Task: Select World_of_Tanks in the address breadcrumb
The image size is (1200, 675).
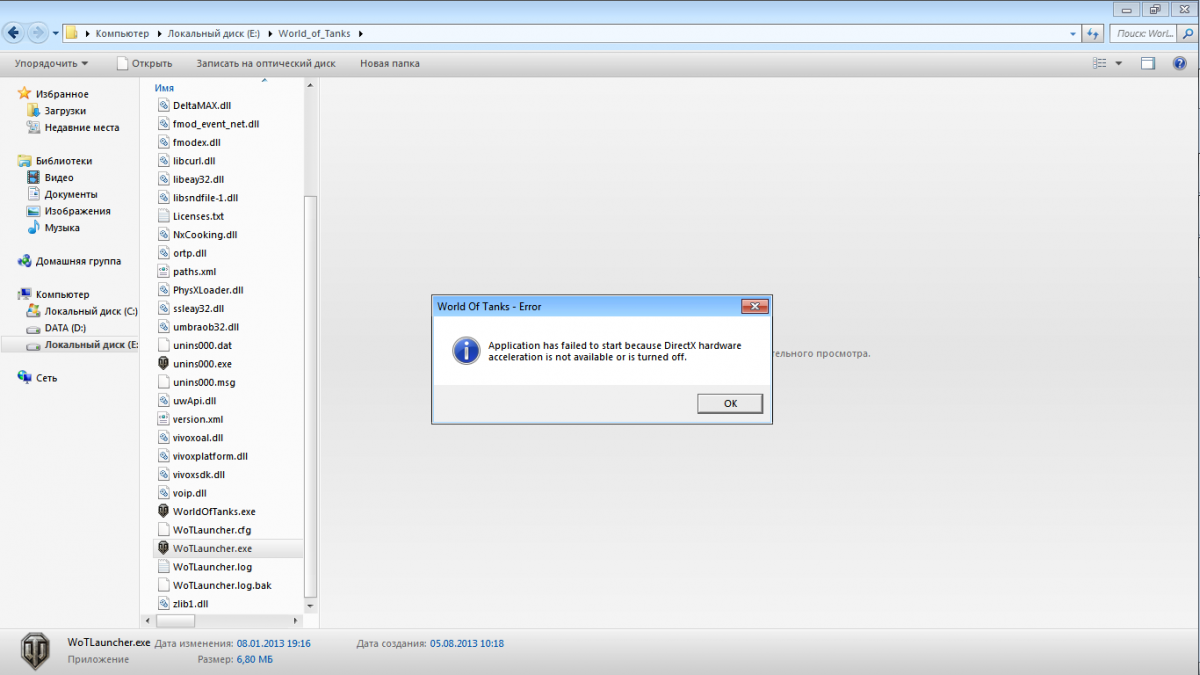Action: (314, 34)
